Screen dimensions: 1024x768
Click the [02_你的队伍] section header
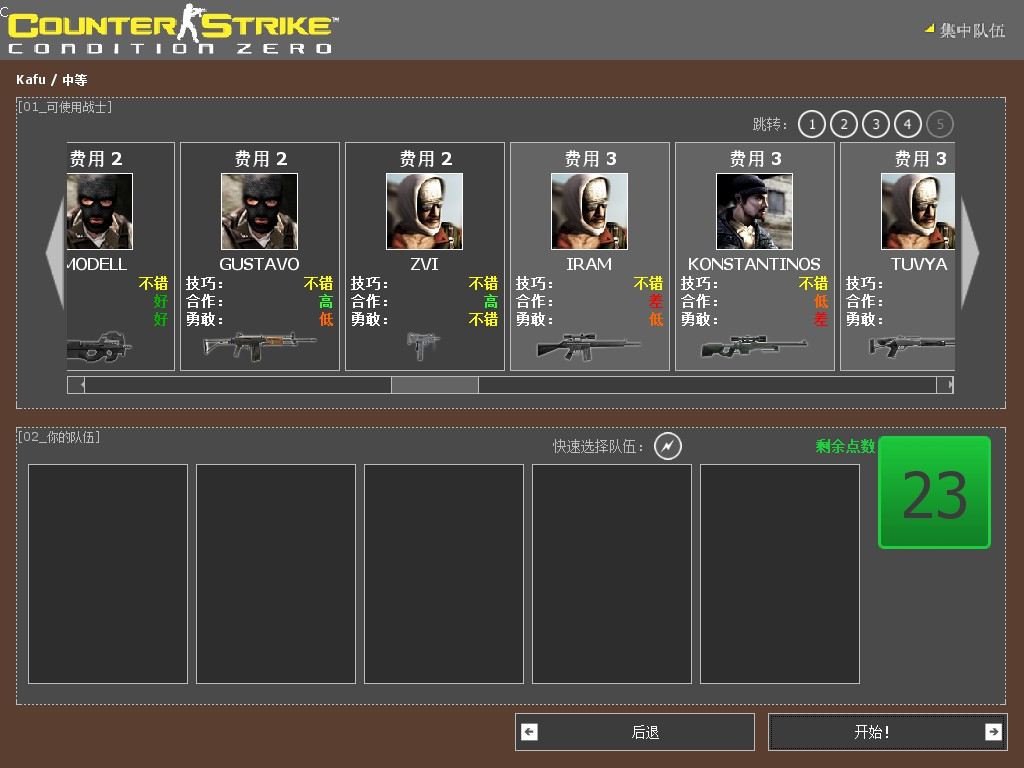[59, 437]
